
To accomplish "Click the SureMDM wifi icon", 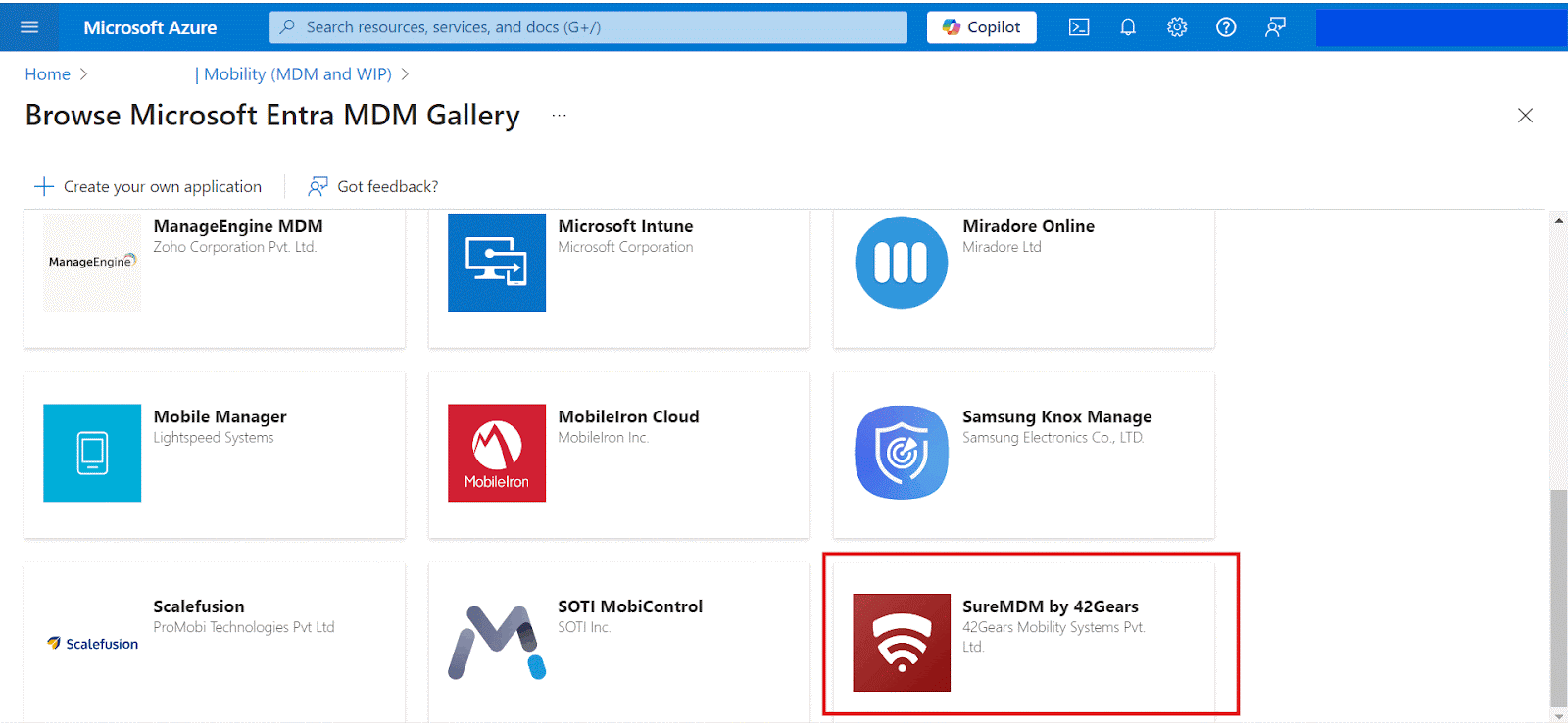I will tap(902, 643).
